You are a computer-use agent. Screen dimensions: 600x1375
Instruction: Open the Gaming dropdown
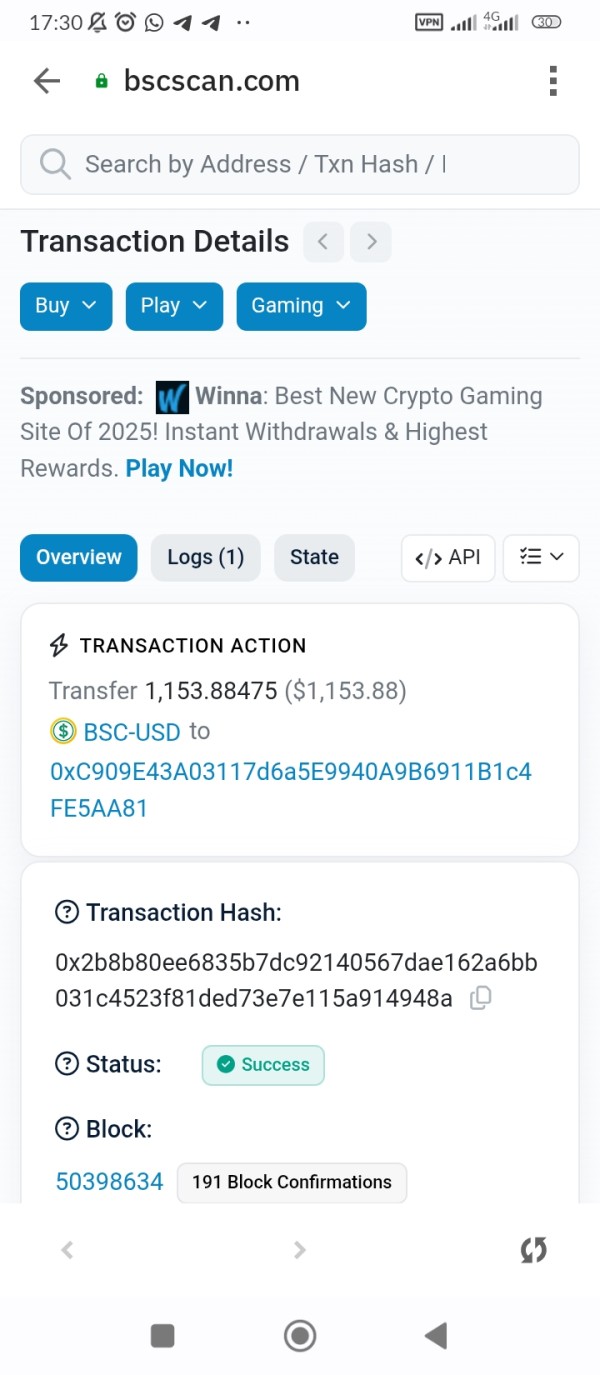tap(301, 306)
